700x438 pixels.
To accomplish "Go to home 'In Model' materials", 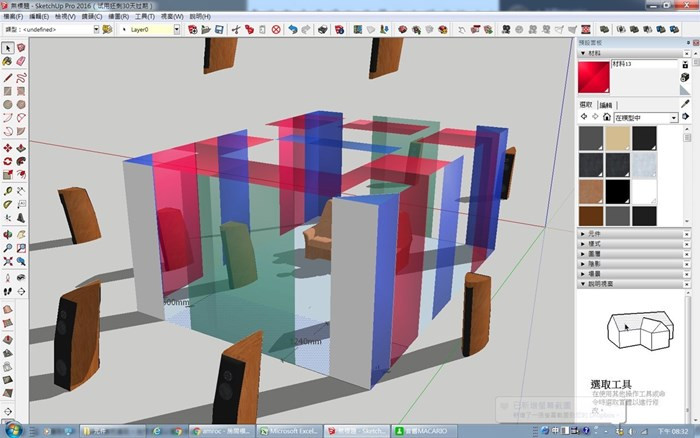I will point(607,118).
